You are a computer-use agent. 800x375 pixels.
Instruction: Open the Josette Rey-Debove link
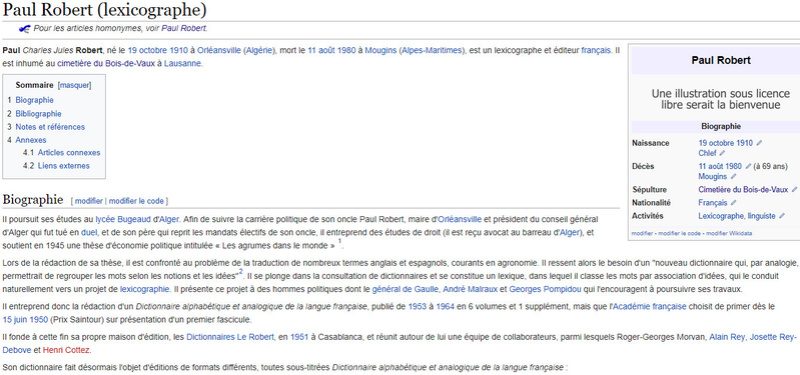click(x=772, y=337)
